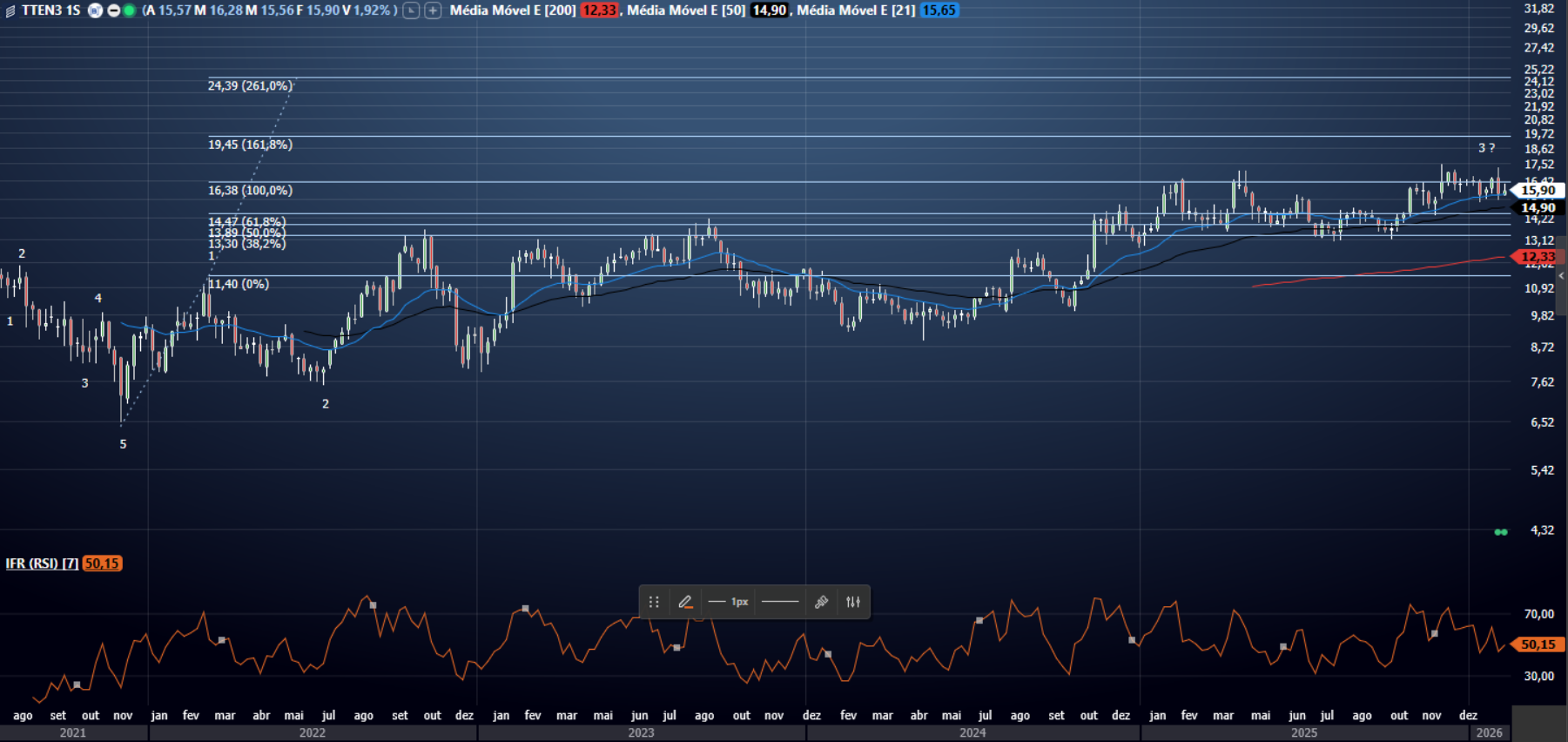The height and width of the screenshot is (742, 1568).
Task: Click the white minus circle icon
Action: point(113,10)
